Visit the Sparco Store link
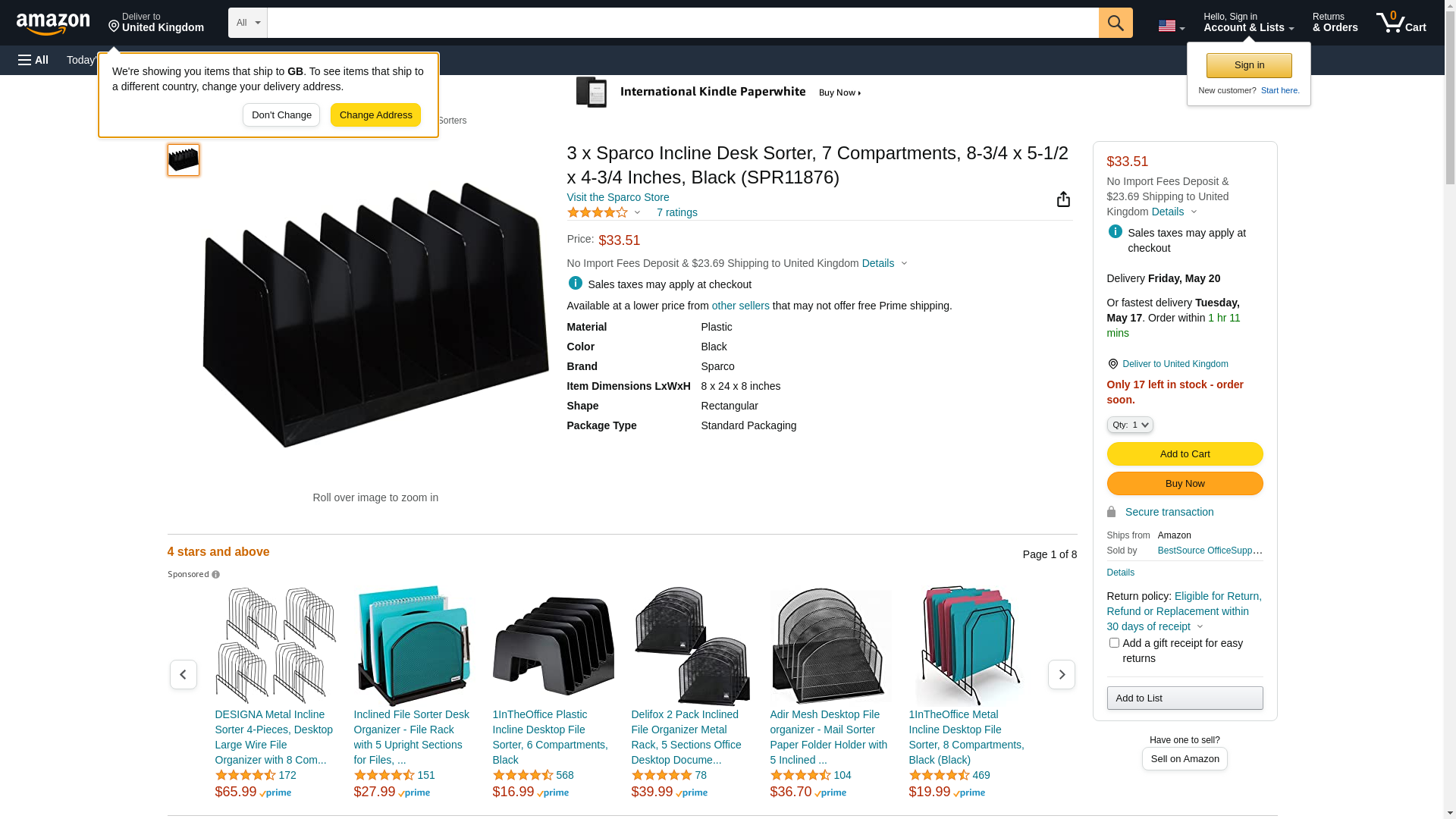The width and height of the screenshot is (1456, 819). (618, 197)
